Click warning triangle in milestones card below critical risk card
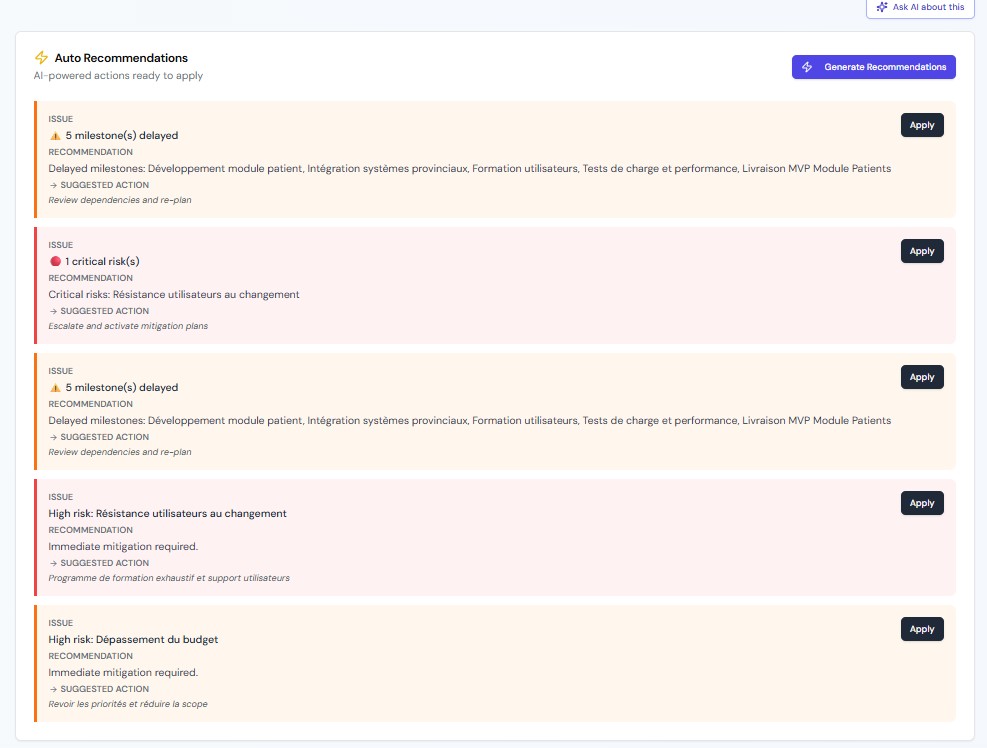 click(55, 387)
